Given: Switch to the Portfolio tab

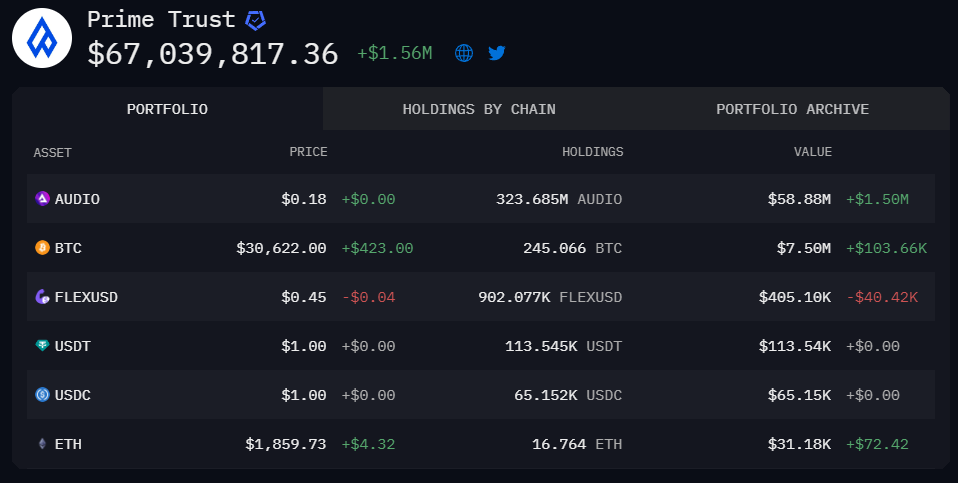Looking at the screenshot, I should (x=167, y=109).
